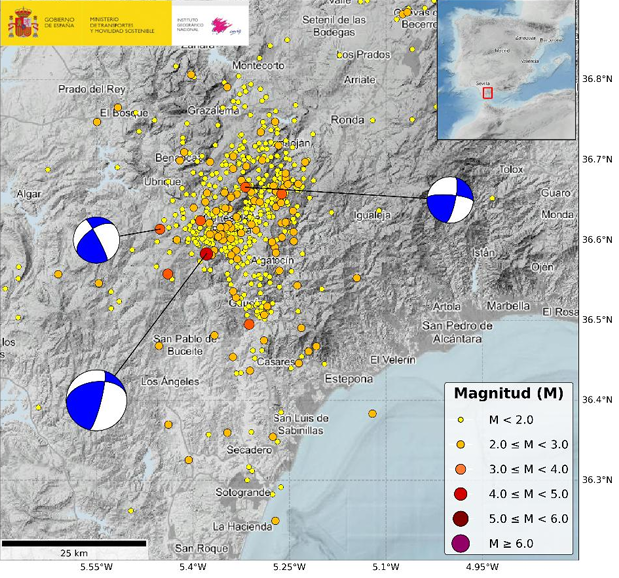Click the yellow M < 2.0 legend dot
Screen dimensions: 619x578
click(460, 420)
